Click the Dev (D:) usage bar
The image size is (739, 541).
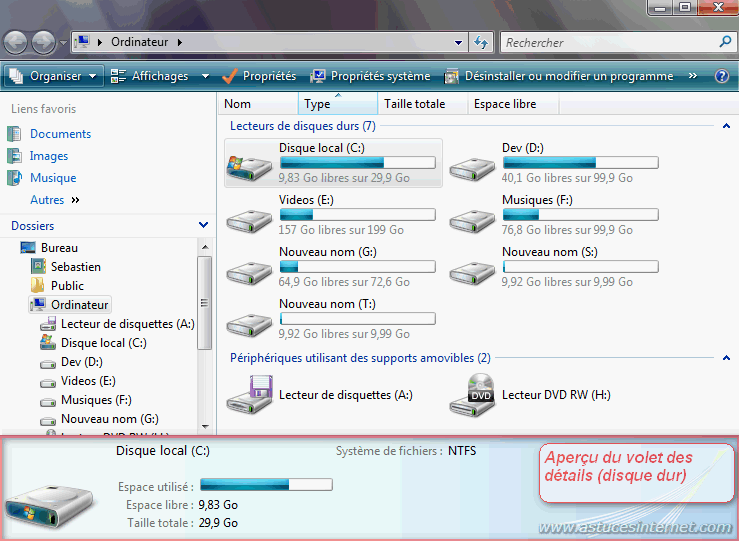click(581, 163)
